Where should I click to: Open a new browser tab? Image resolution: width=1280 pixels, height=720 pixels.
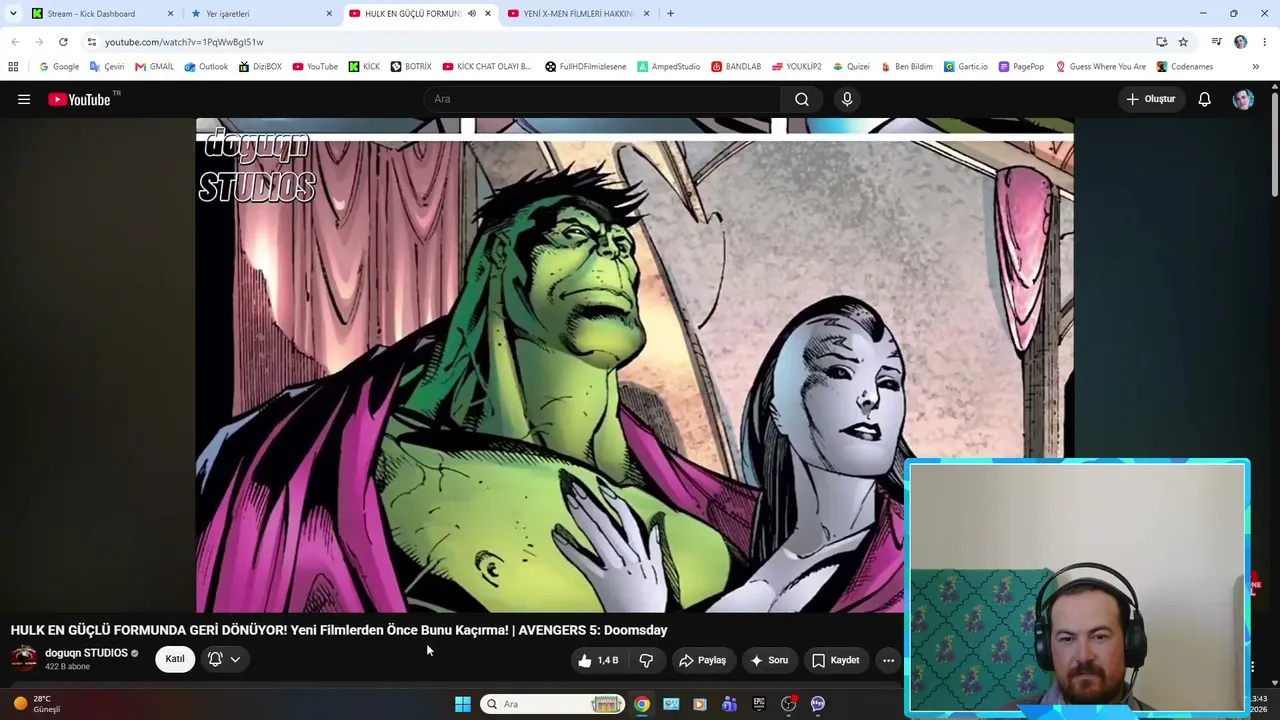pos(670,14)
